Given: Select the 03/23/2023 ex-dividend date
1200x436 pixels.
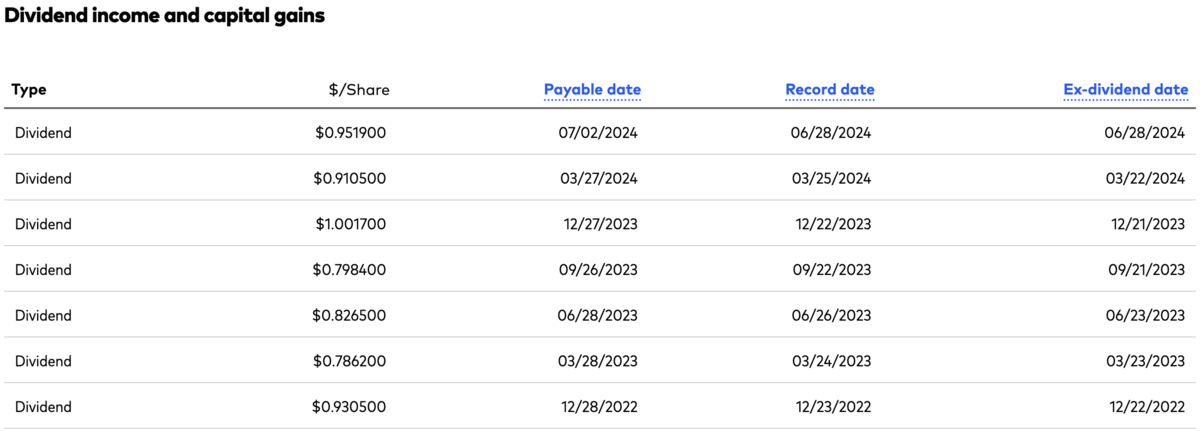Looking at the screenshot, I should [1148, 361].
